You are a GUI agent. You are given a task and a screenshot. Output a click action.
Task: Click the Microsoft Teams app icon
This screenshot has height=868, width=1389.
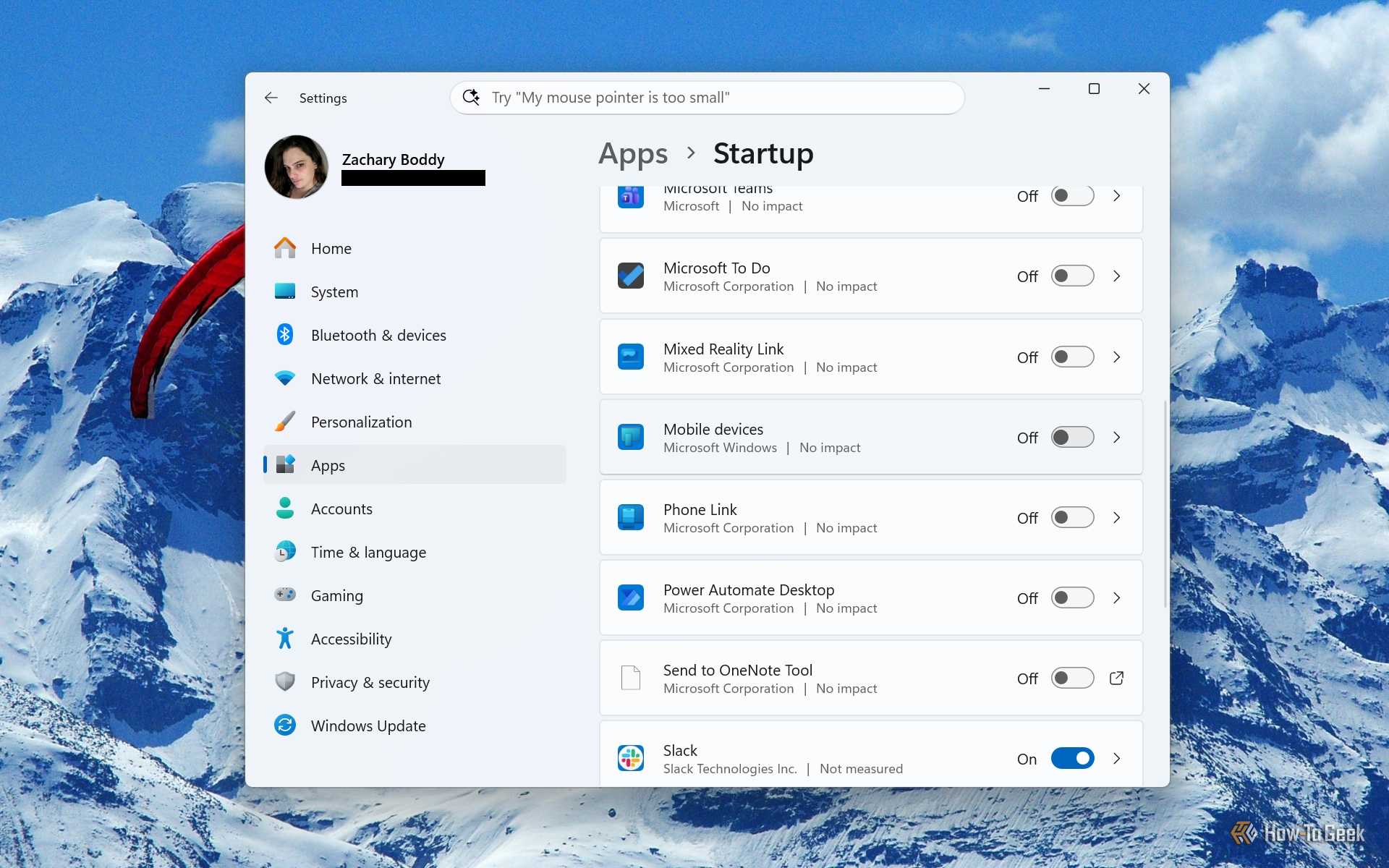pos(631,196)
